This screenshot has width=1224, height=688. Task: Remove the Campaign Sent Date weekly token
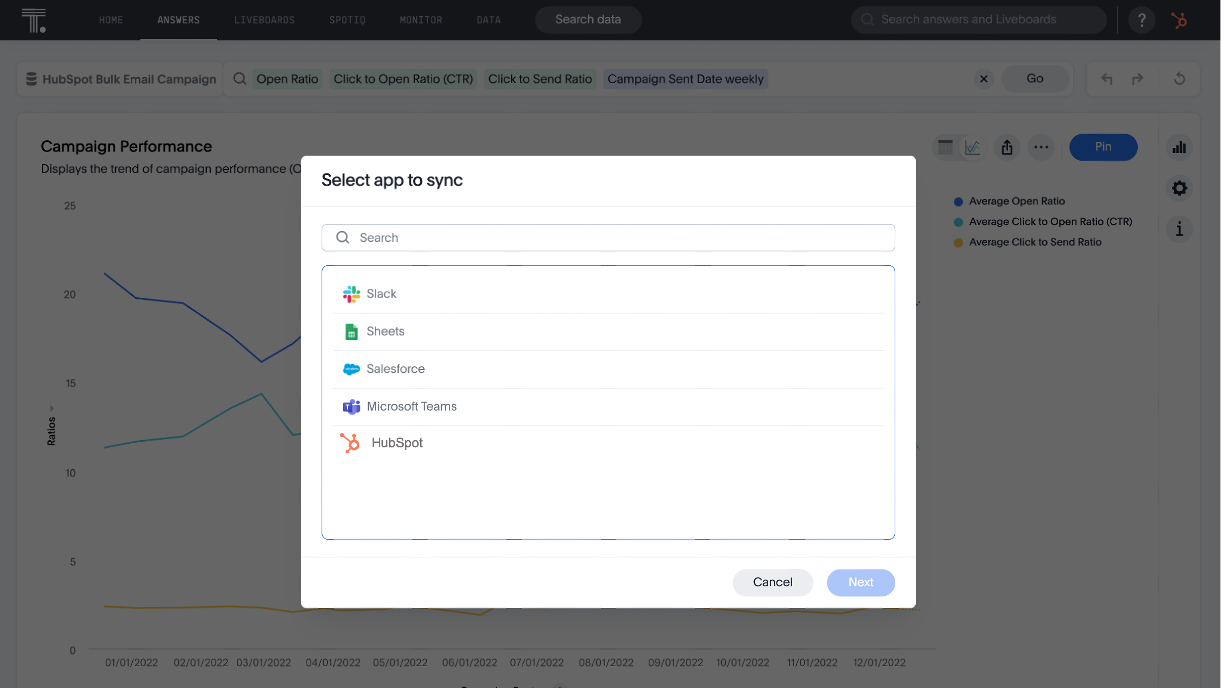point(685,78)
